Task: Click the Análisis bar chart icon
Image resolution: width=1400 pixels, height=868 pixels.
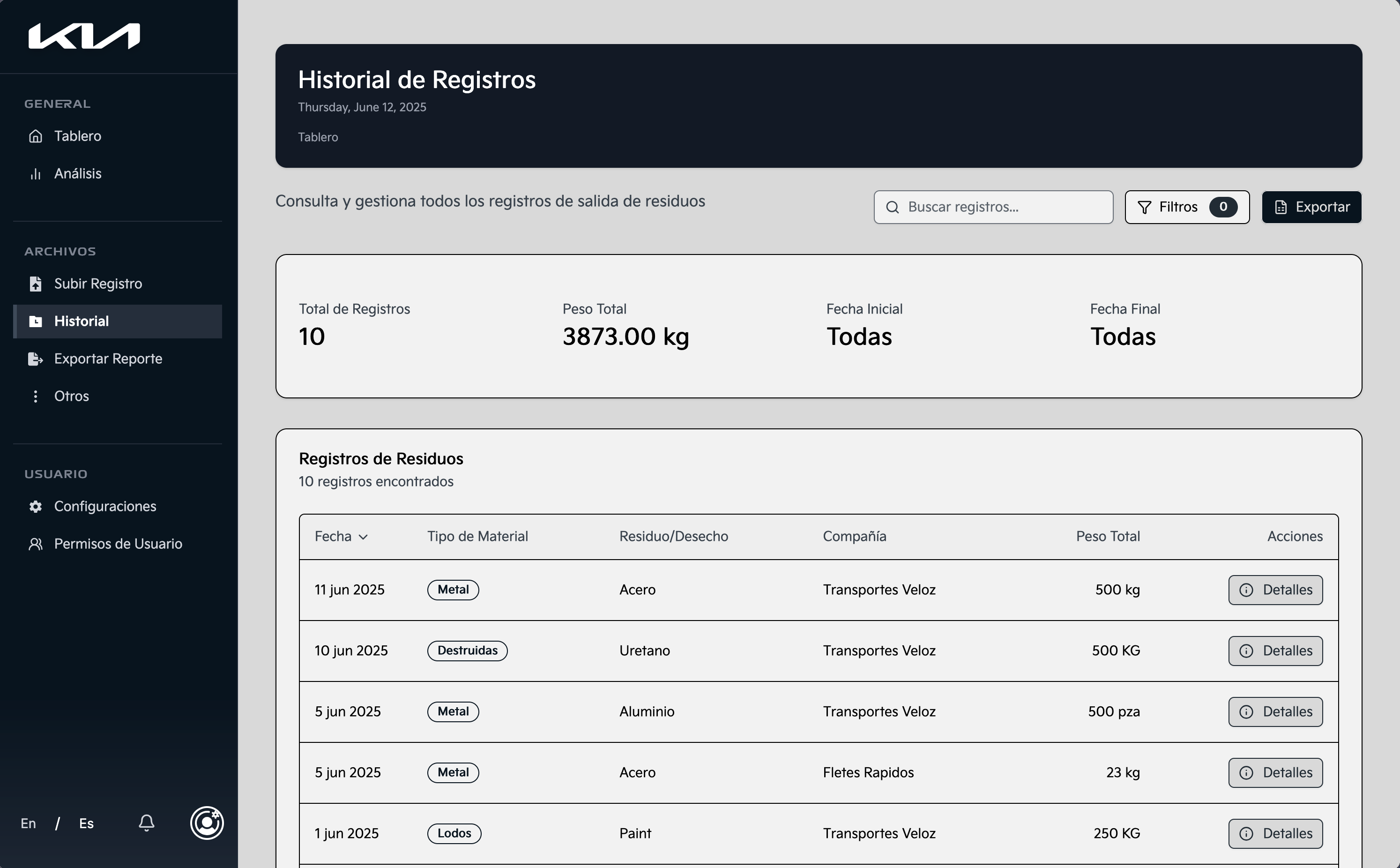Action: [x=36, y=173]
